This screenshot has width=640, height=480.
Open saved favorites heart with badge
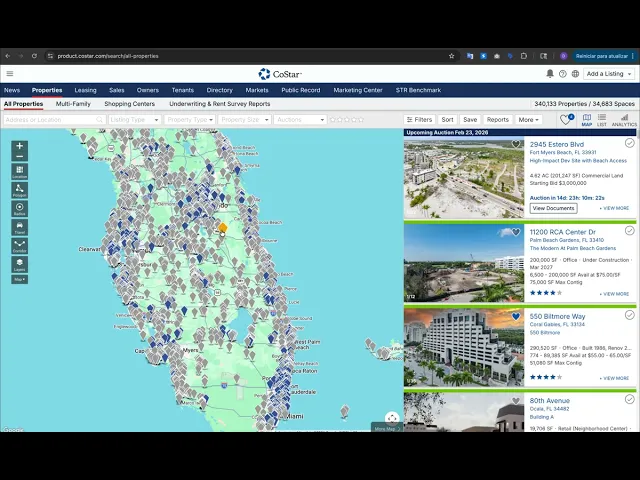click(x=567, y=119)
